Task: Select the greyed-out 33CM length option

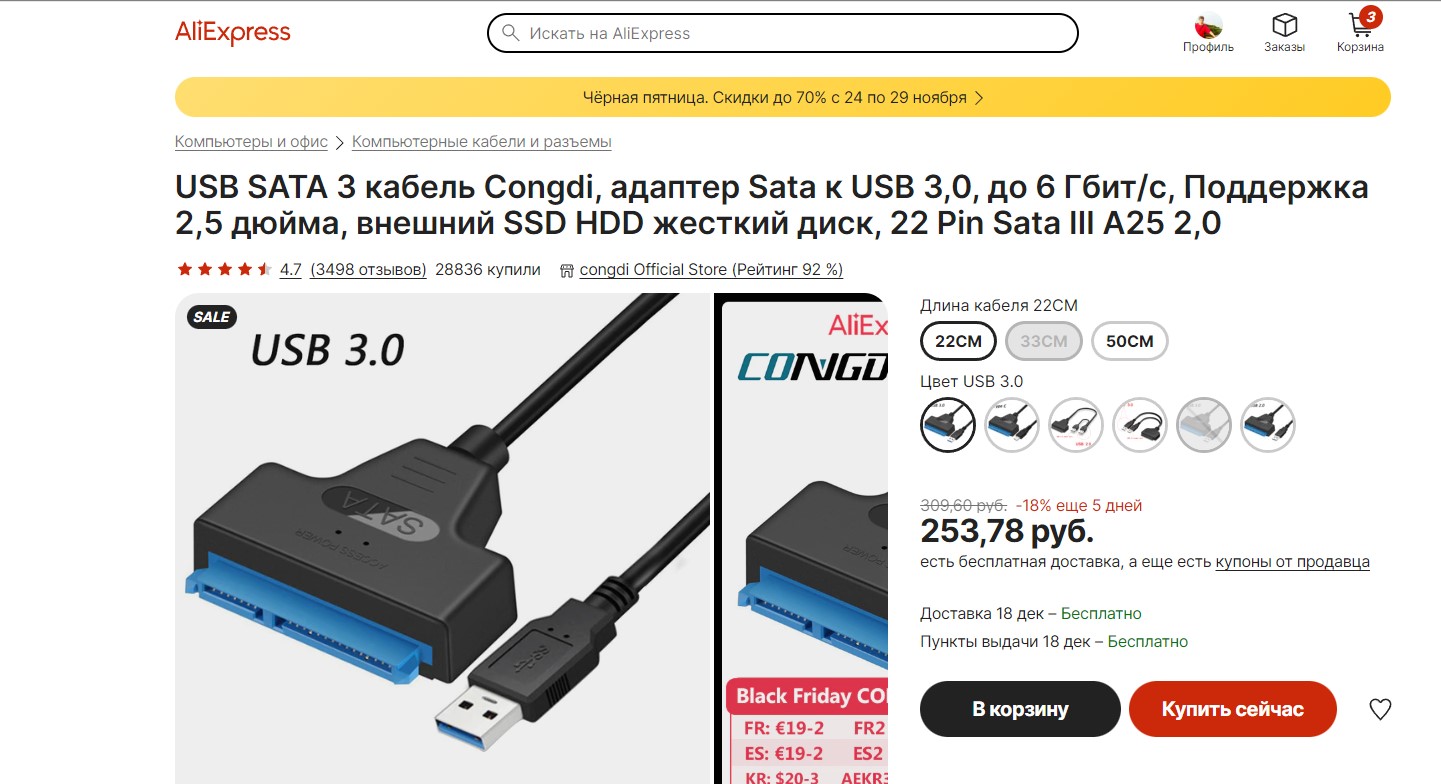Action: 1044,341
